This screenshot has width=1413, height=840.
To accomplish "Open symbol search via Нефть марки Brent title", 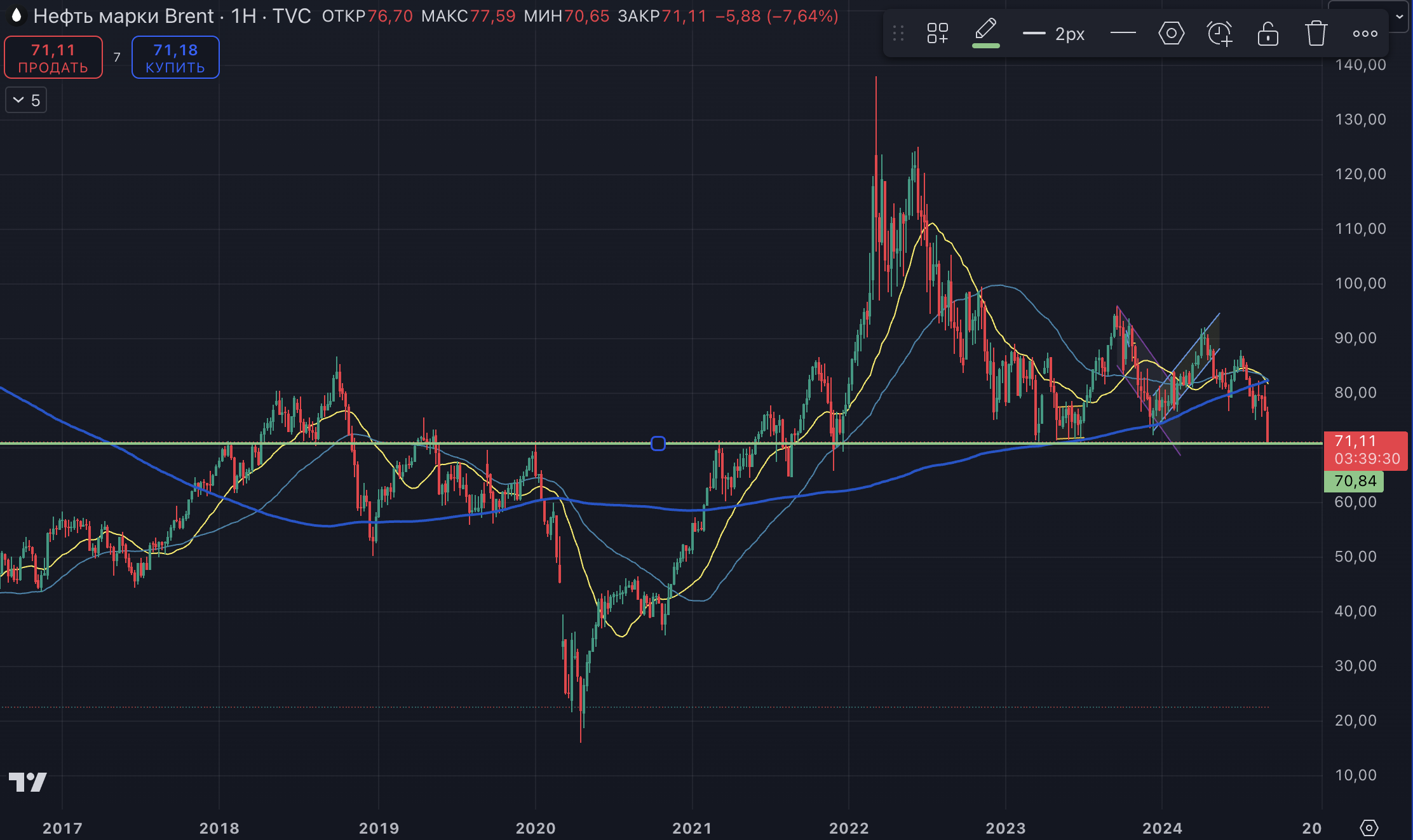I will (123, 16).
